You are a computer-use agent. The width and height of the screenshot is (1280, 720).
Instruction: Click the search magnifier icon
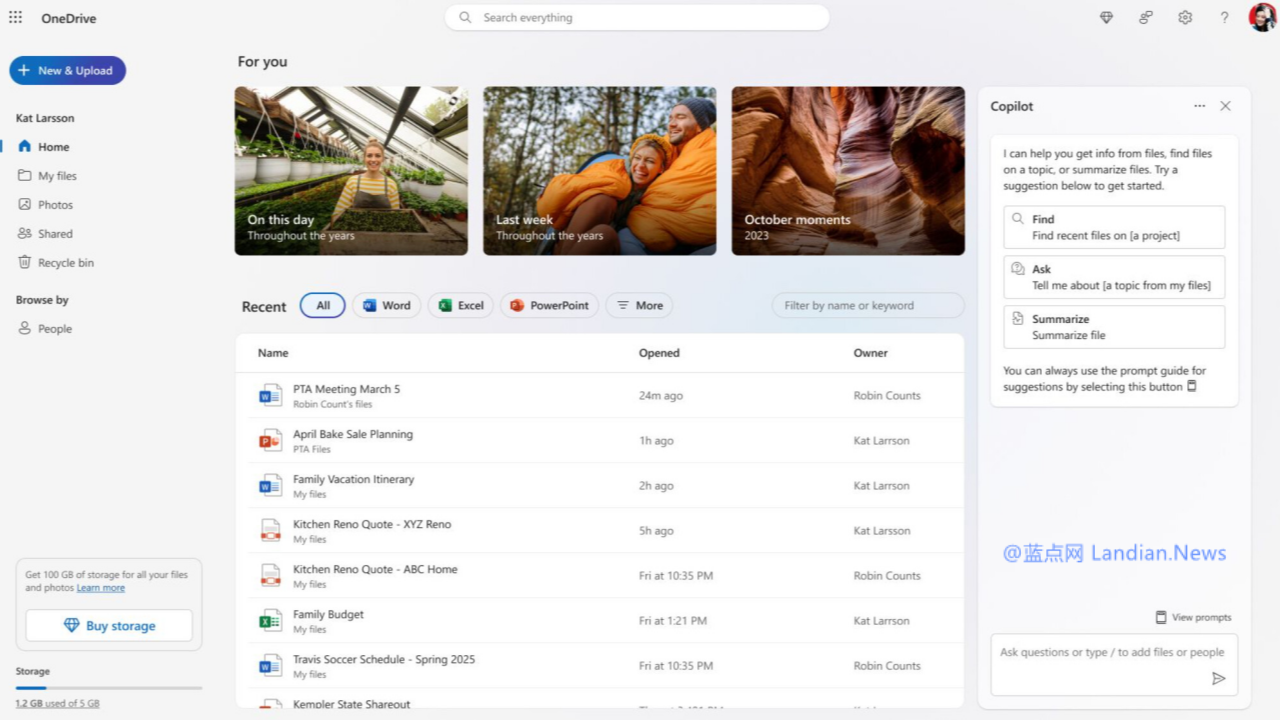pos(465,17)
